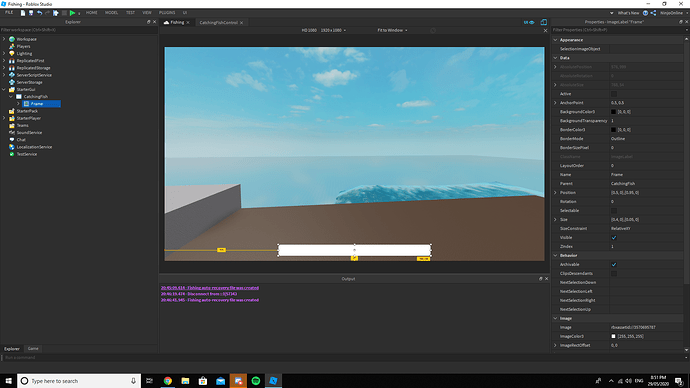Open the Windows Start menu
Image resolution: width=690 pixels, height=388 pixels.
click(x=8, y=381)
